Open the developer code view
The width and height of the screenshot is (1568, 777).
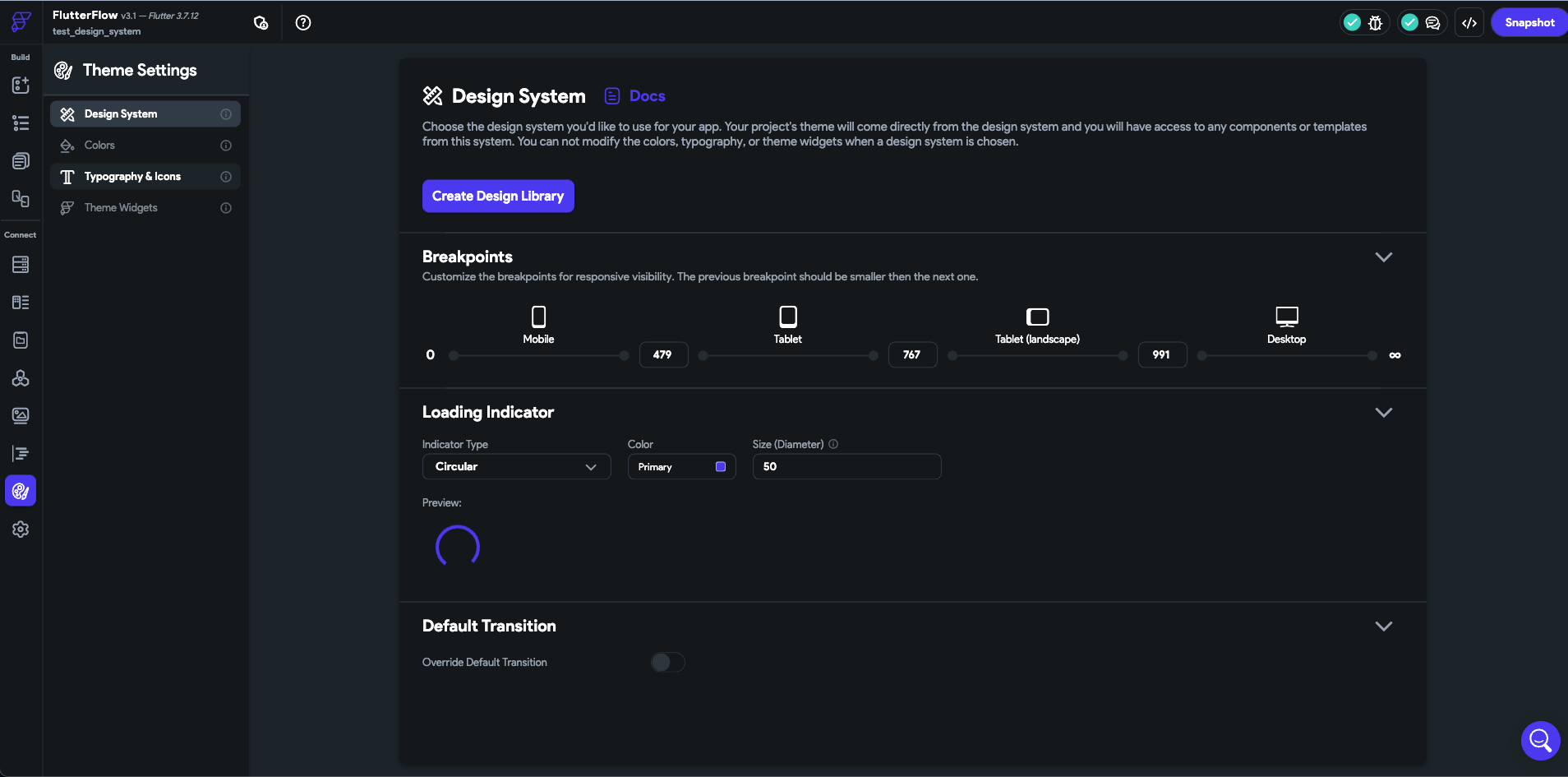(x=1469, y=22)
